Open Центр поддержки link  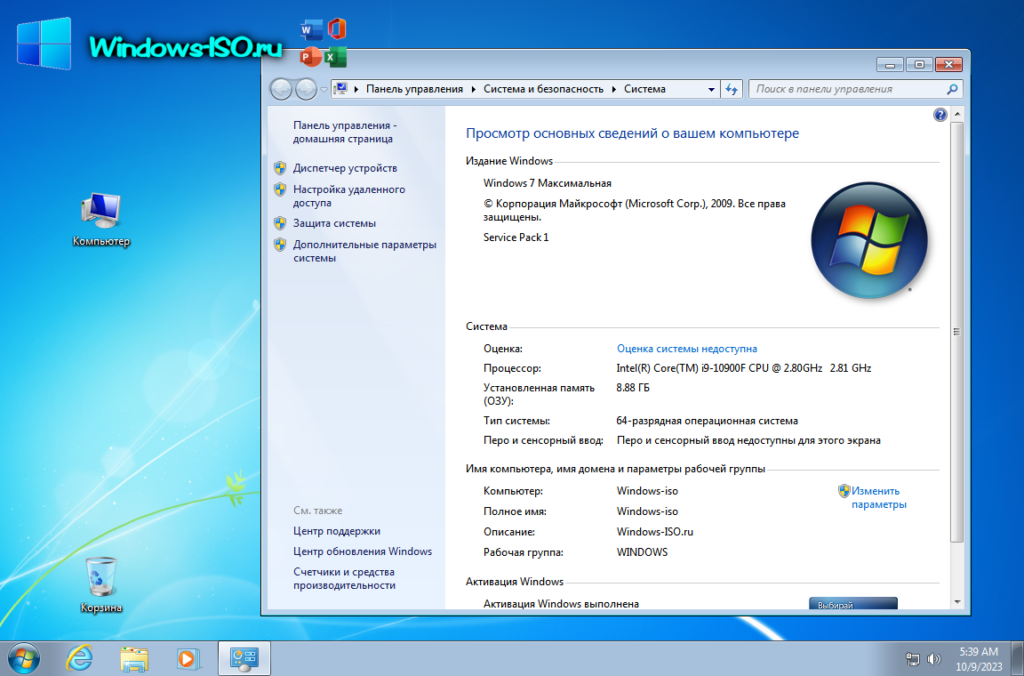pyautogui.click(x=336, y=531)
